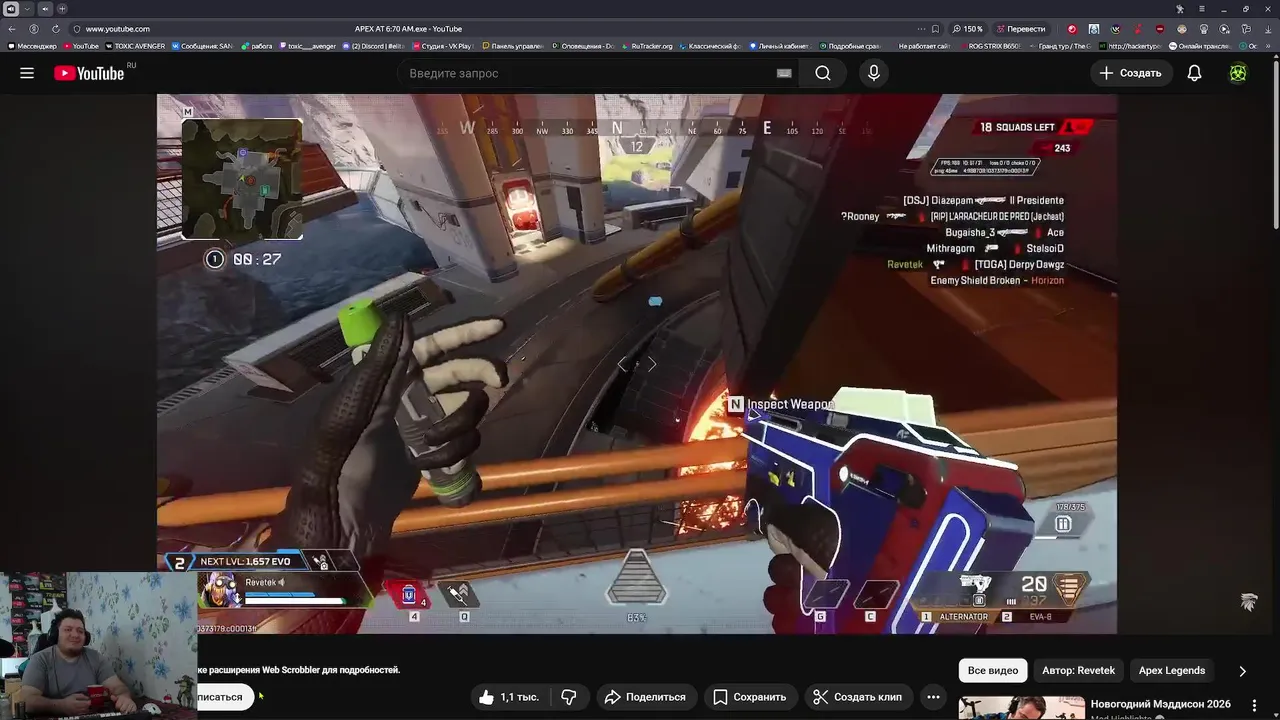The image size is (1280, 720).
Task: Click the browser back arrow
Action: point(12,29)
